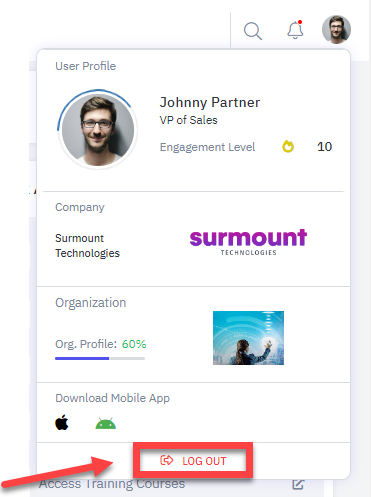Click the Surmount Technologies company name
Image resolution: width=371 pixels, height=497 pixels.
tap(87, 246)
